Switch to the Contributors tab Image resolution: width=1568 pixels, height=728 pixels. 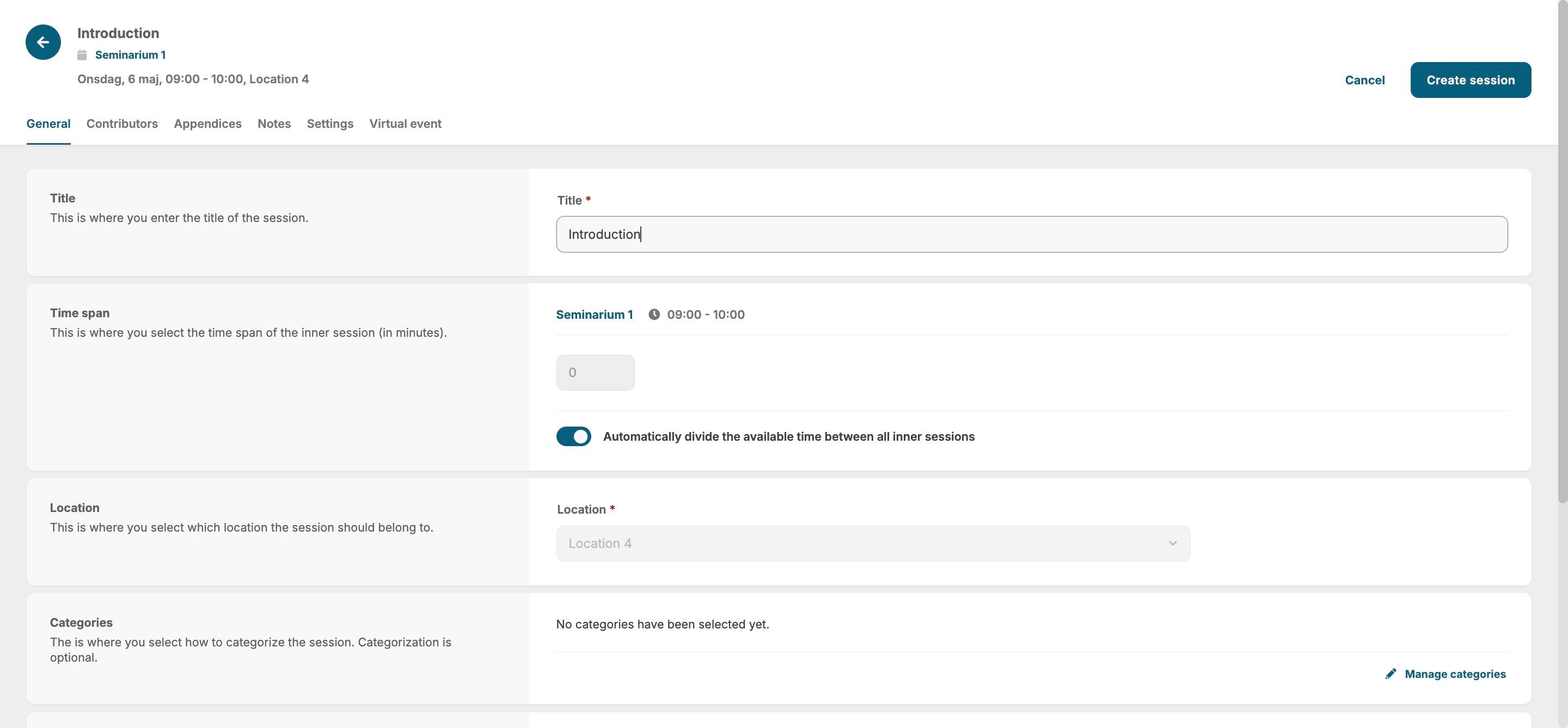point(122,124)
